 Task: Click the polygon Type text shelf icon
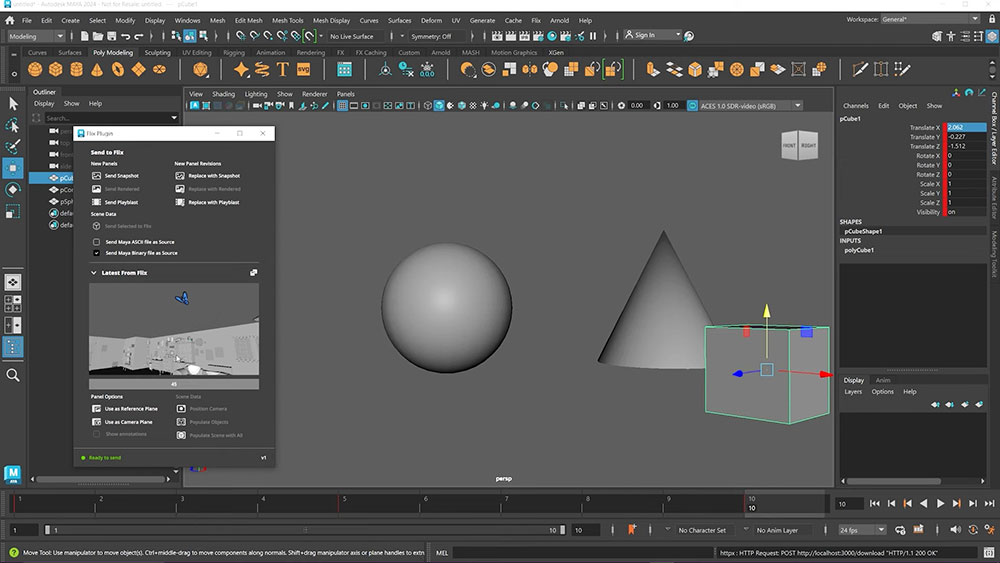click(283, 69)
